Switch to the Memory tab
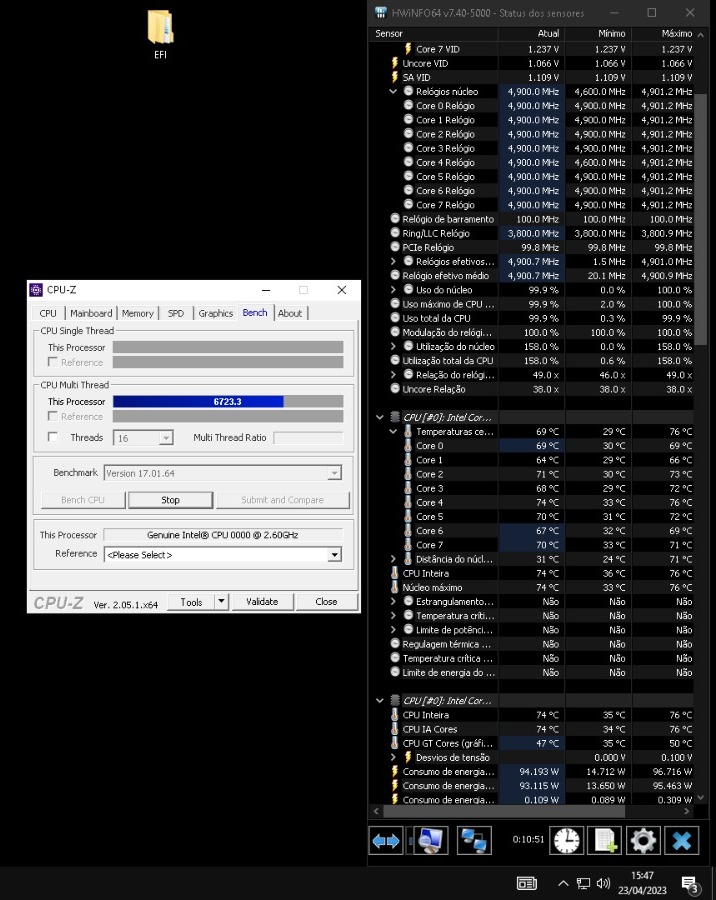Viewport: 716px width, 900px height. pos(138,313)
